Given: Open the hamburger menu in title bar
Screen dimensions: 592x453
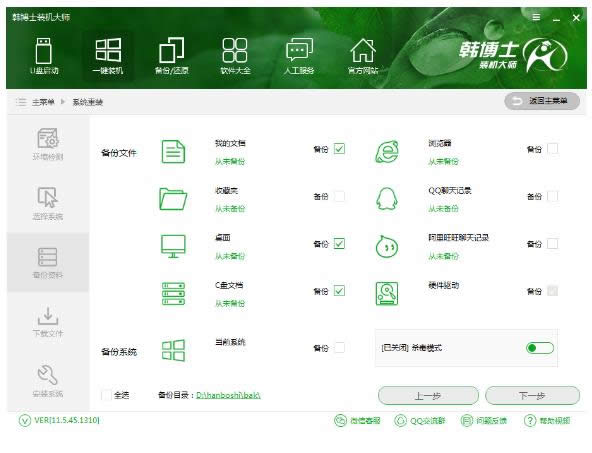Looking at the screenshot, I should pos(536,17).
